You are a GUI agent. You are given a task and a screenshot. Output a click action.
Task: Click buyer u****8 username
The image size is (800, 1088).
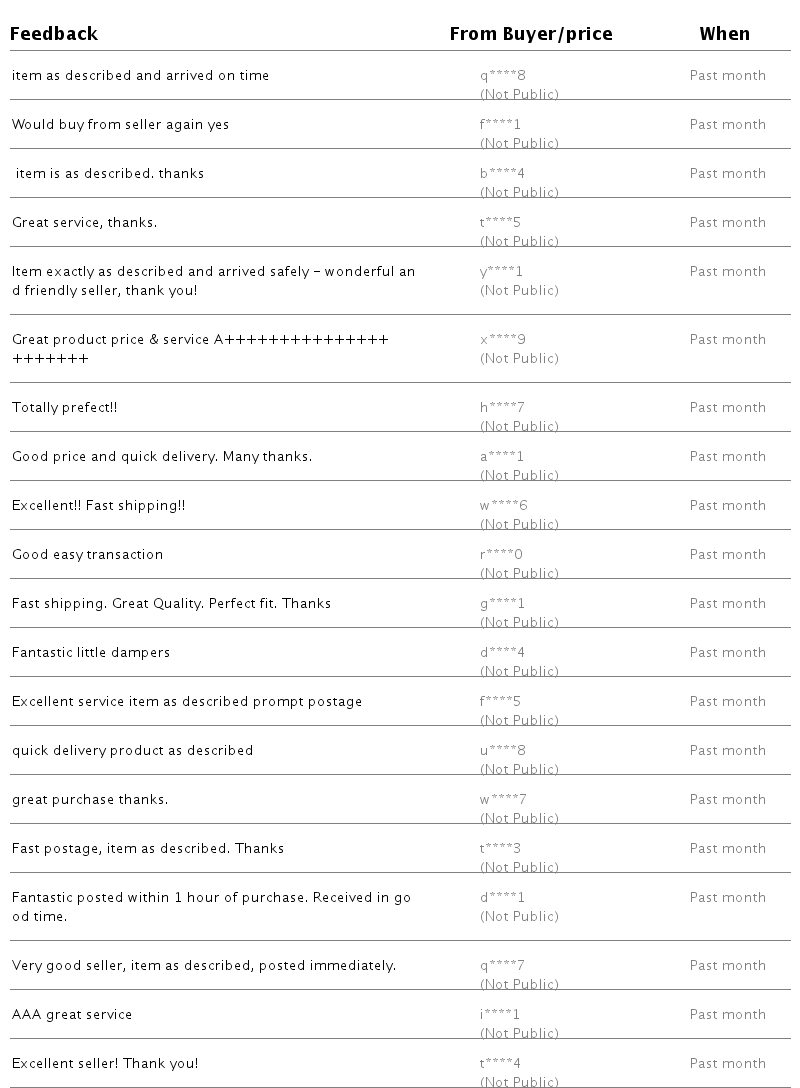coord(502,751)
